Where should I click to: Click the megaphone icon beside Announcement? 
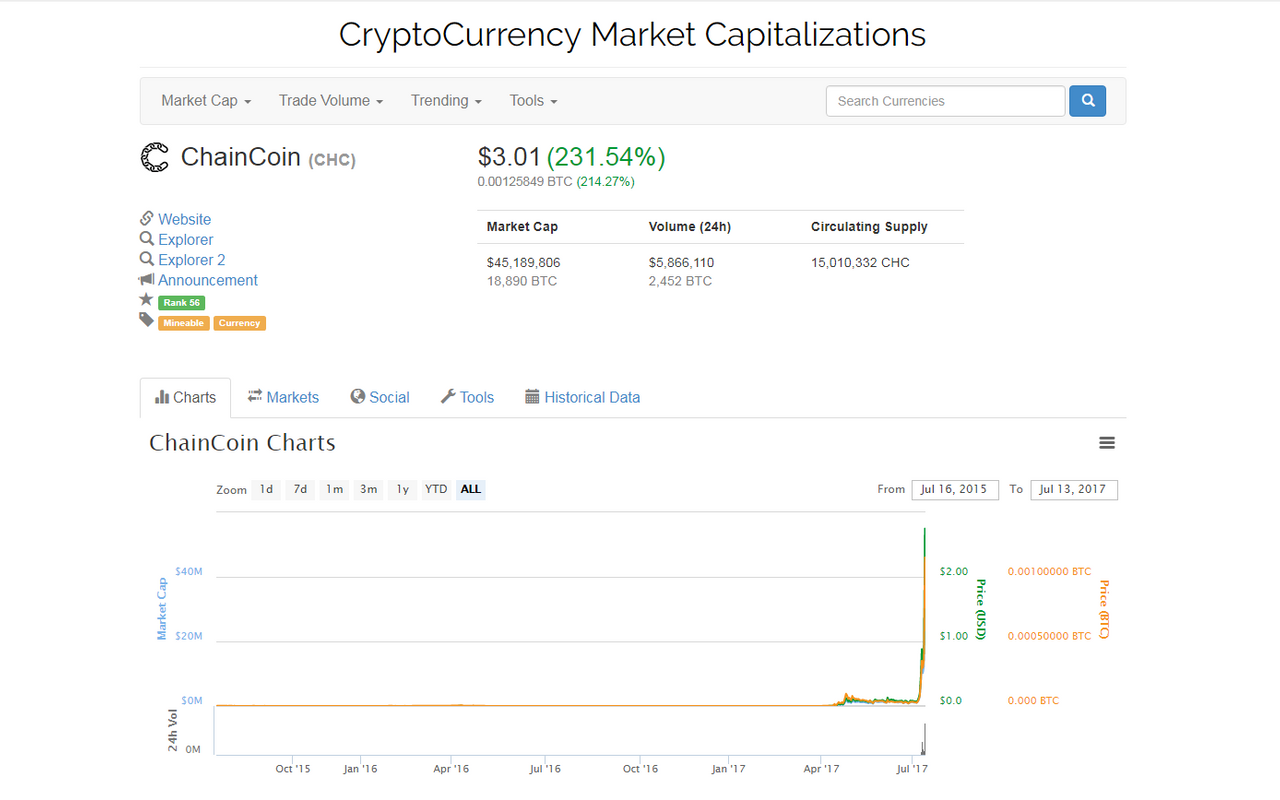pyautogui.click(x=147, y=280)
